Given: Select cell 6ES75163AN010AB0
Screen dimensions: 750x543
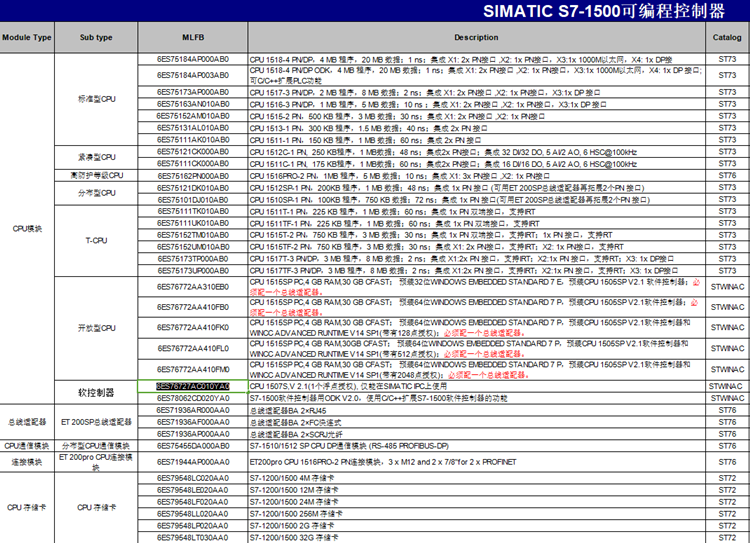Looking at the screenshot, I should [193, 104].
